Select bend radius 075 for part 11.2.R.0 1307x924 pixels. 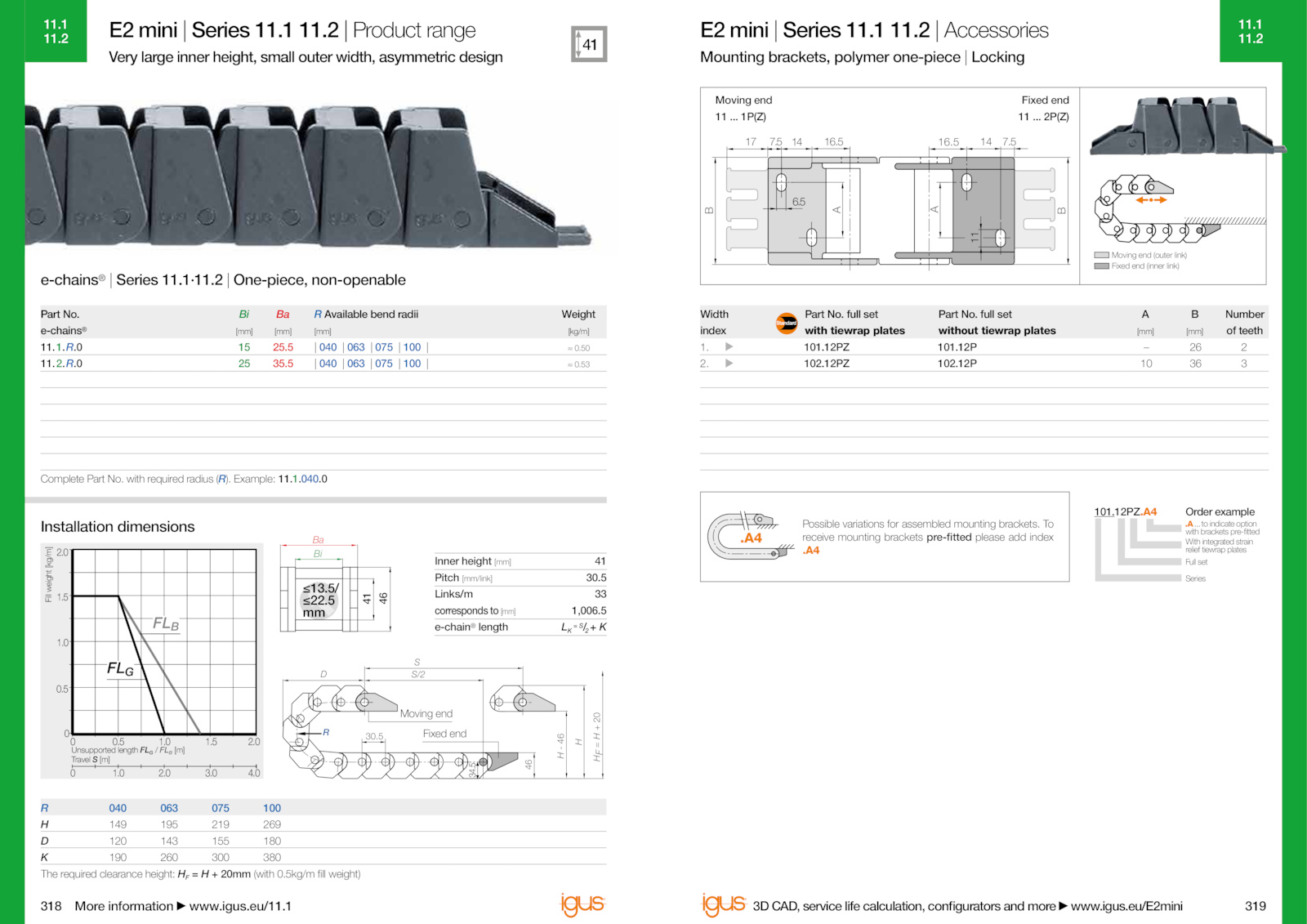[x=384, y=364]
